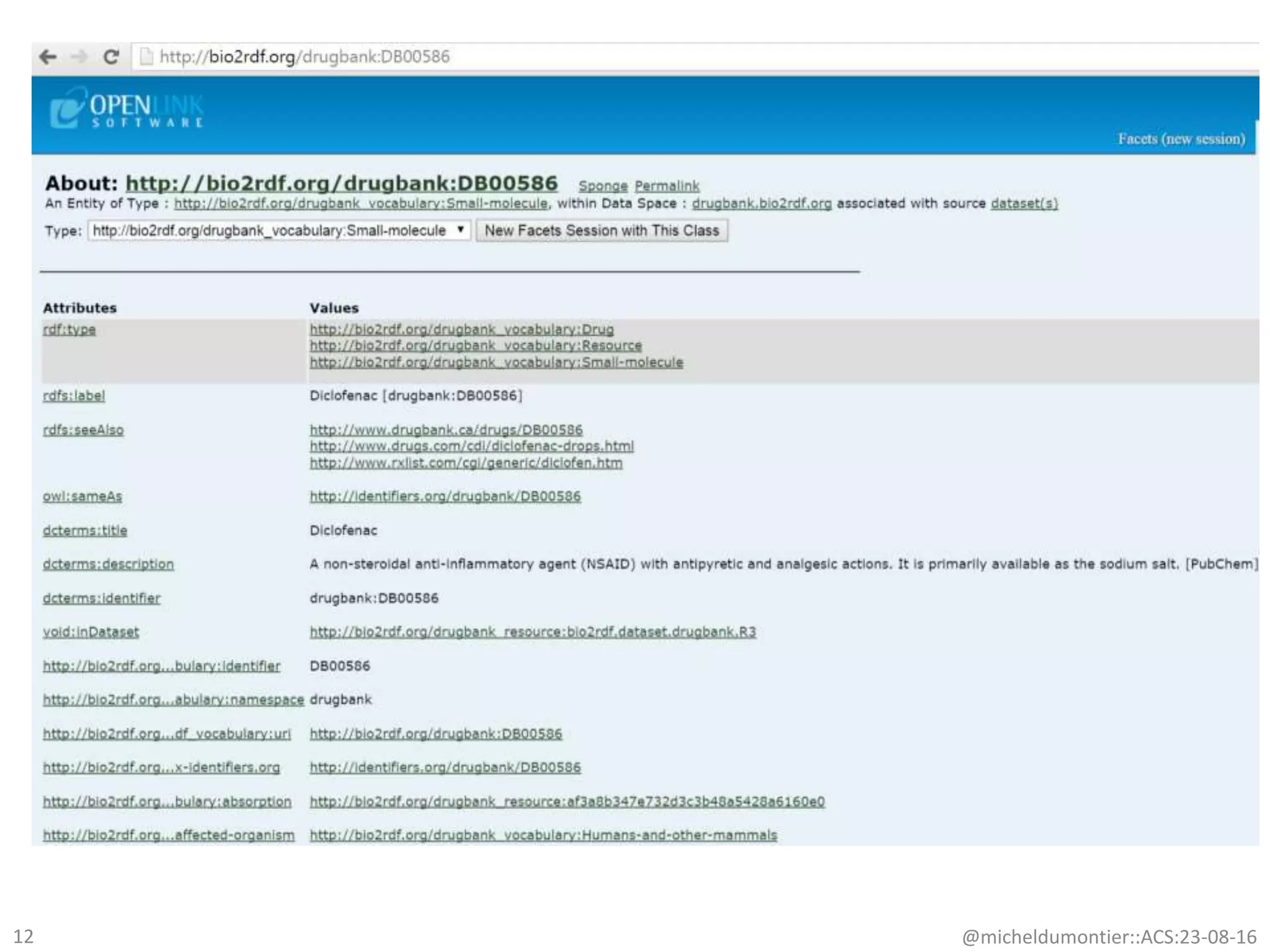Screen dimensions: 1270x952
Task: Click the owl:sameAs attribute
Action: pos(82,496)
